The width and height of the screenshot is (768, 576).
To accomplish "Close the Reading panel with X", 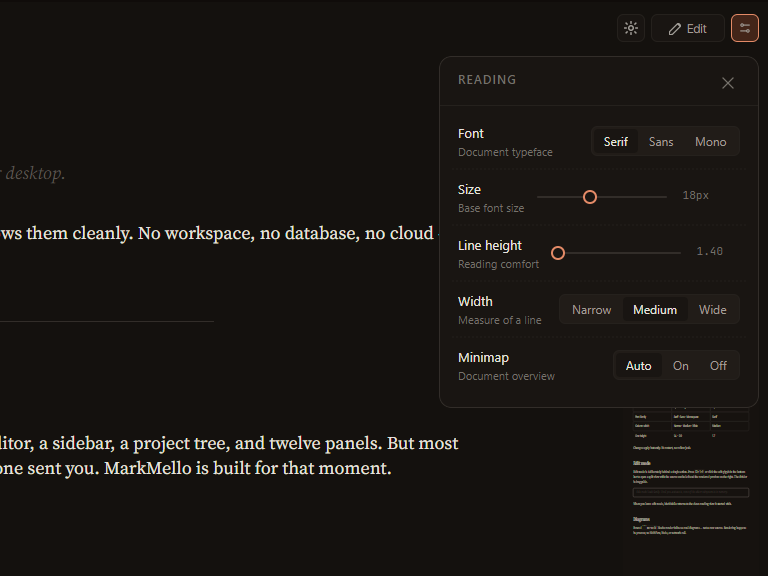I will point(728,83).
